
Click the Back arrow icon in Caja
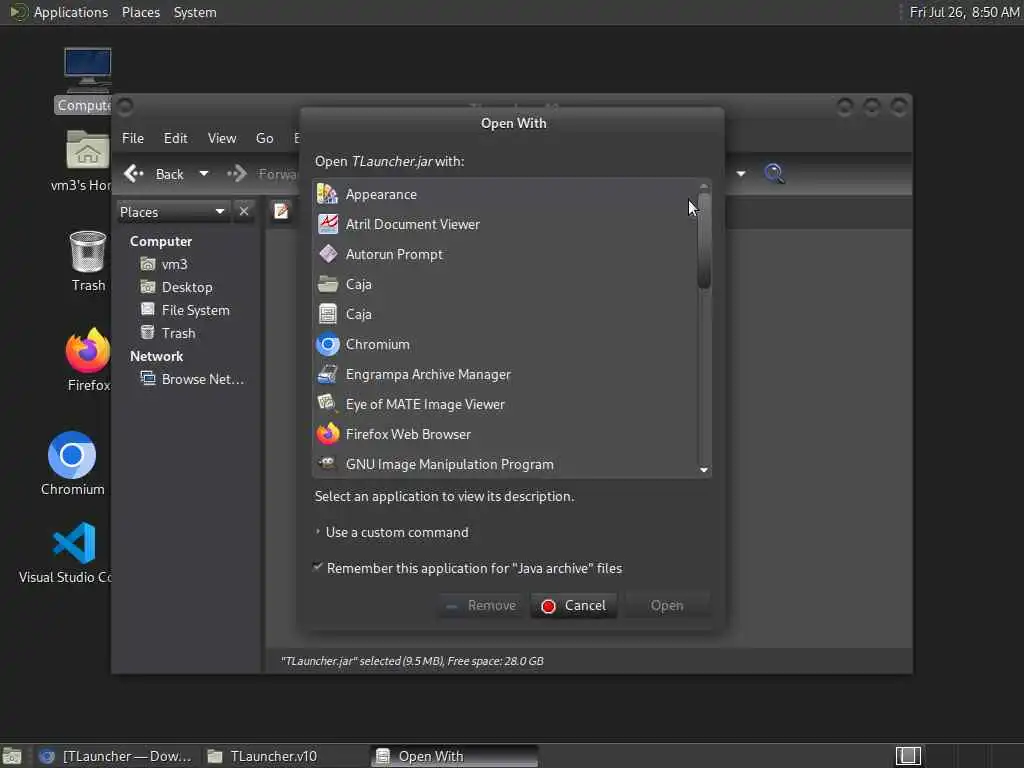coord(134,174)
